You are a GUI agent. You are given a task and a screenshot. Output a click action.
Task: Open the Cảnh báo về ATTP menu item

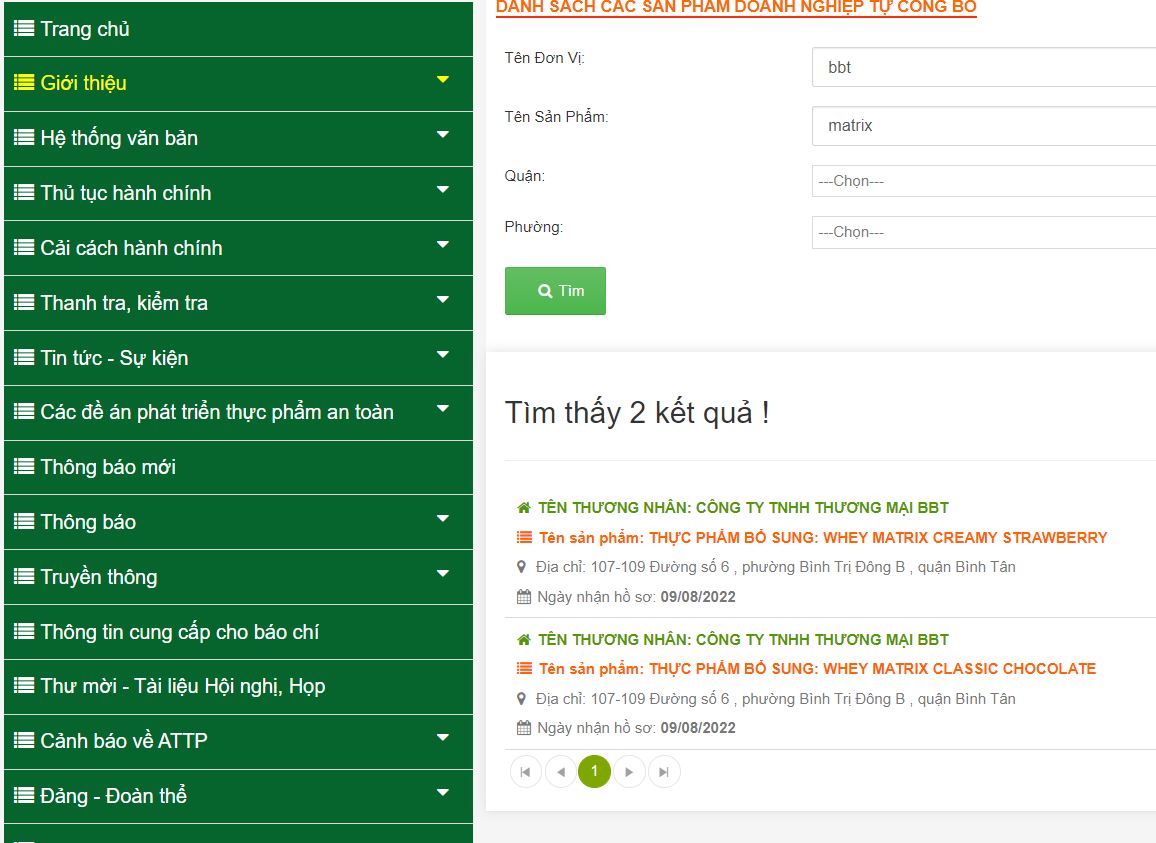point(238,741)
